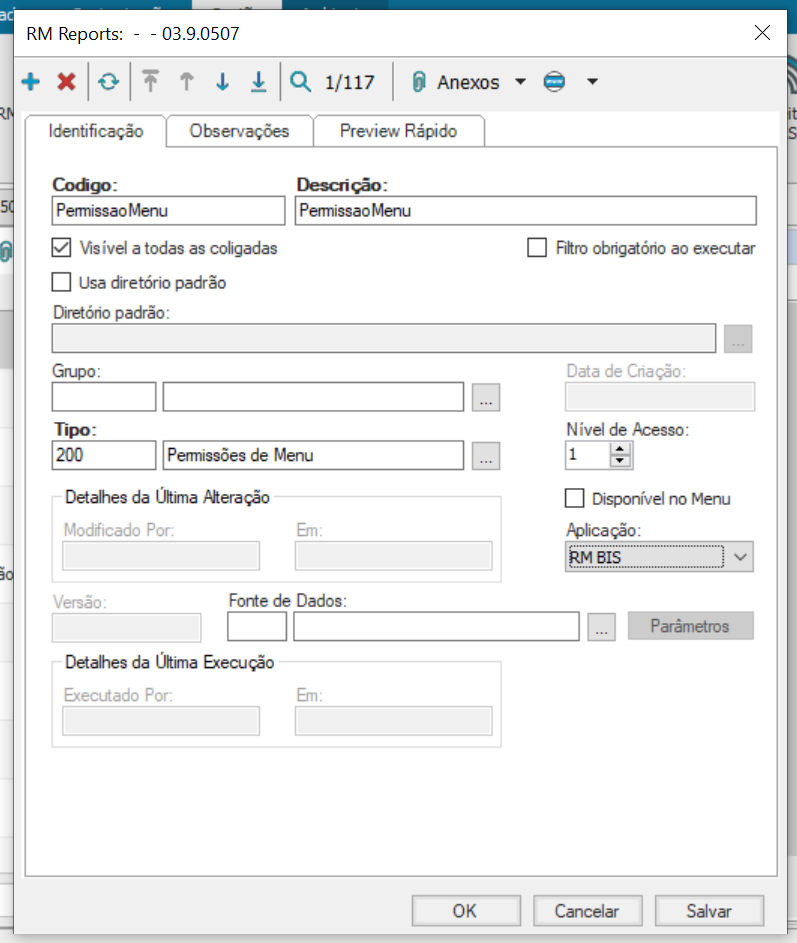Click the Tipo code field showing 200

coord(104,455)
